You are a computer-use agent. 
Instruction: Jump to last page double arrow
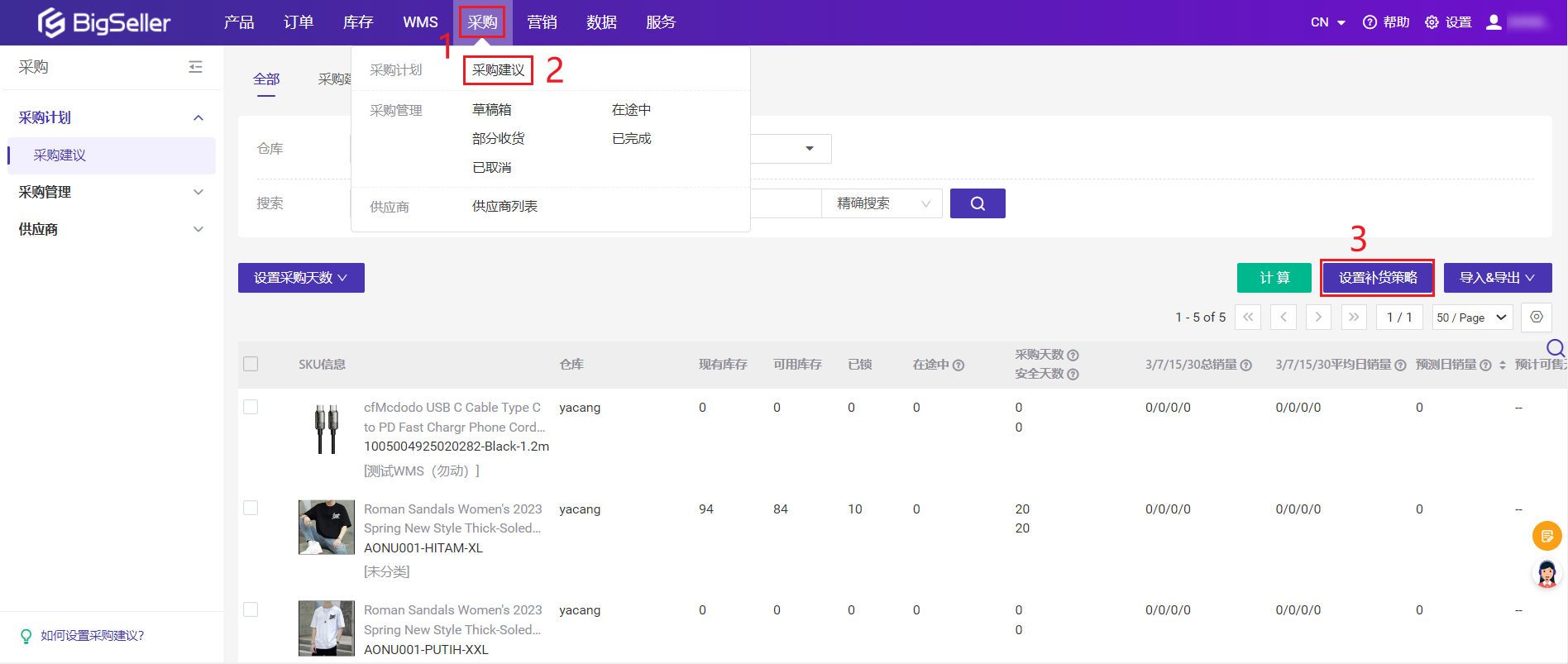pyautogui.click(x=1353, y=317)
